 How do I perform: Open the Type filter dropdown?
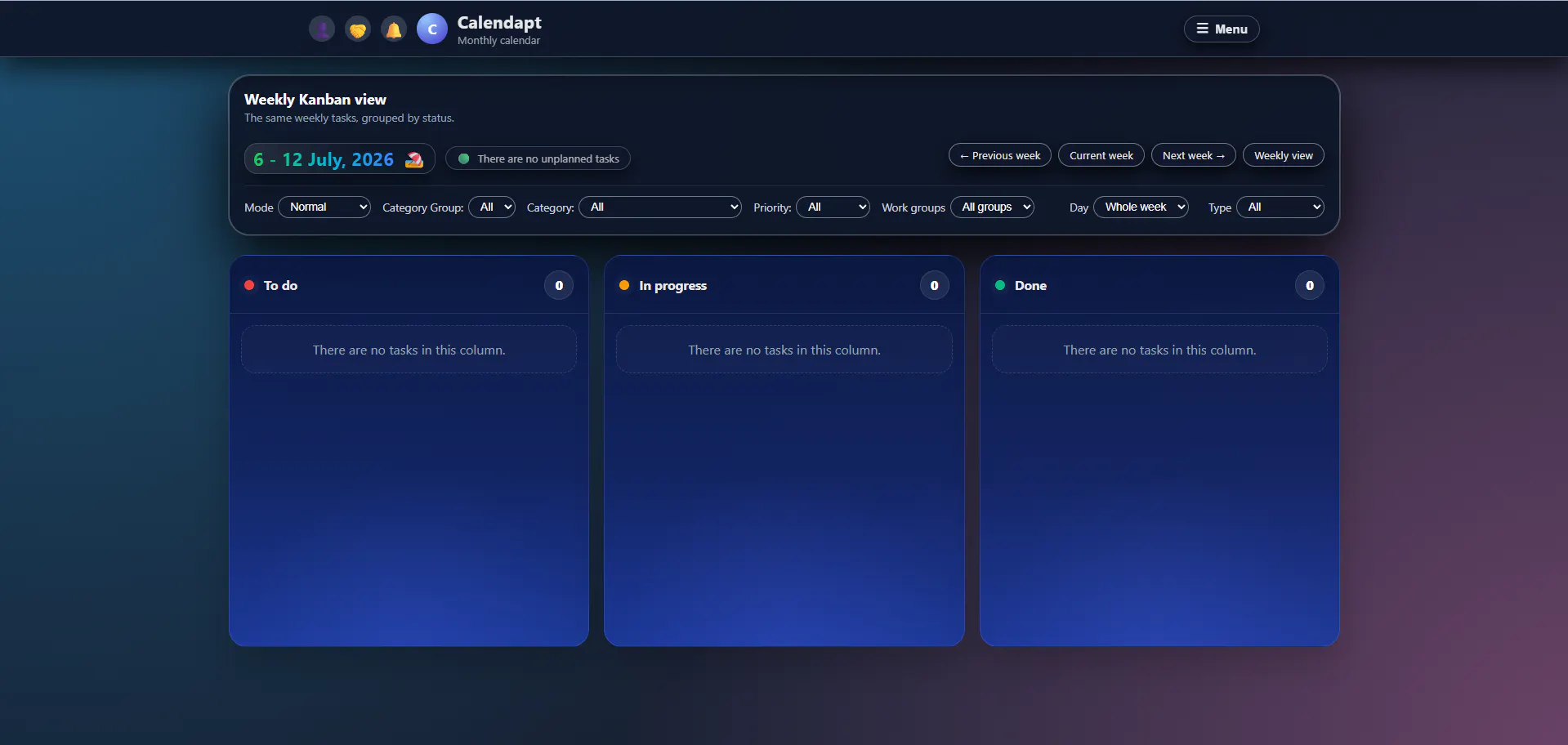pyautogui.click(x=1280, y=207)
